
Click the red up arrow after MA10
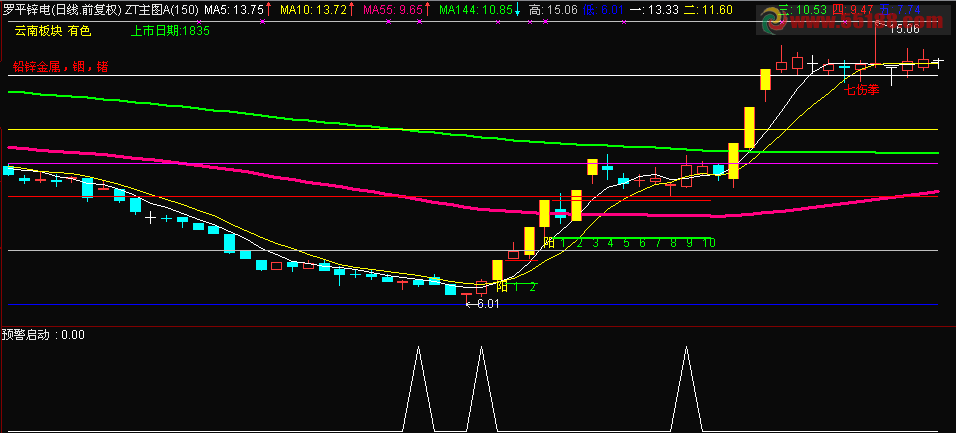point(351,9)
